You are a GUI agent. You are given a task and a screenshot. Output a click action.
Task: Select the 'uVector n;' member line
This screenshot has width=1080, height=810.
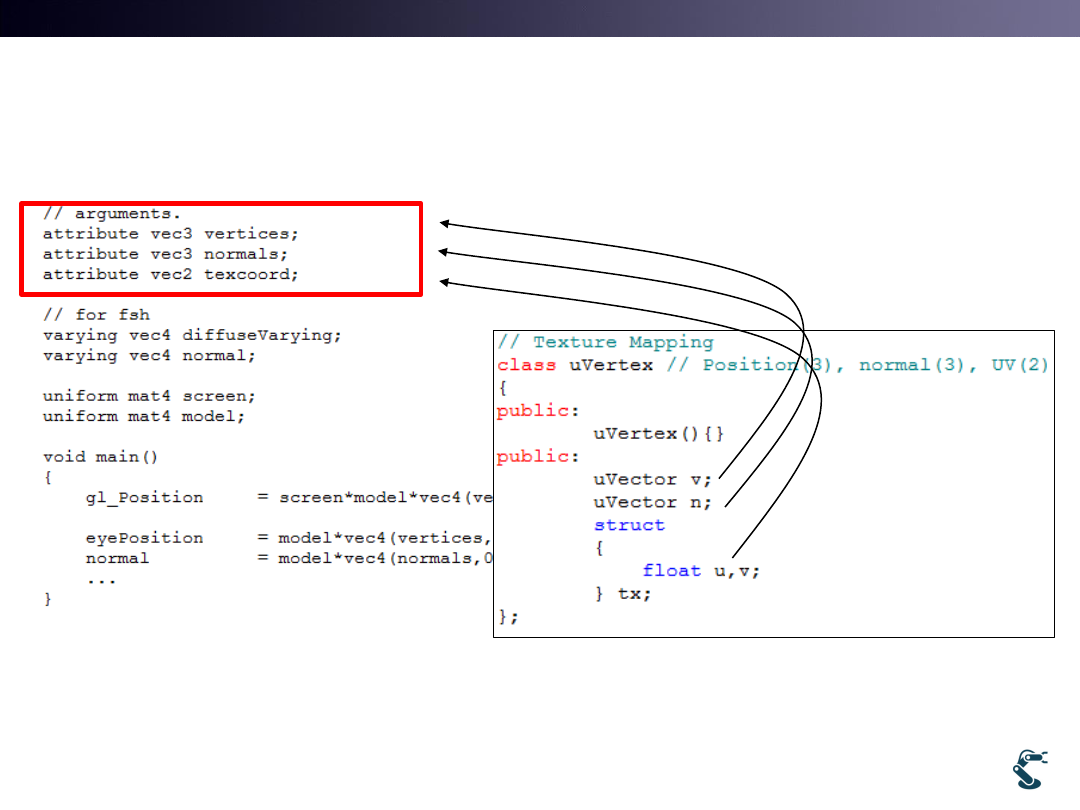click(x=652, y=502)
